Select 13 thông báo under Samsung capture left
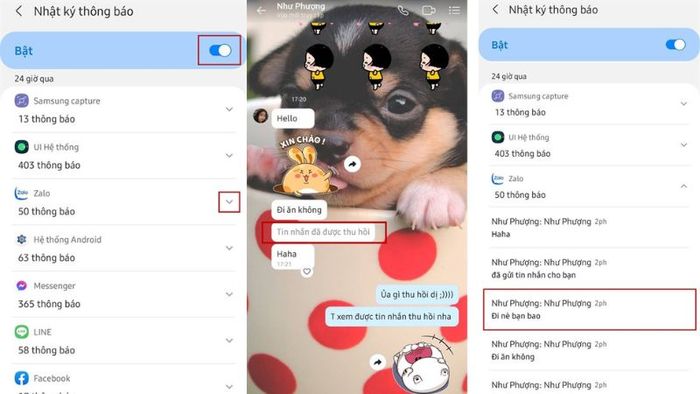Image resolution: width=700 pixels, height=394 pixels. tap(46, 119)
